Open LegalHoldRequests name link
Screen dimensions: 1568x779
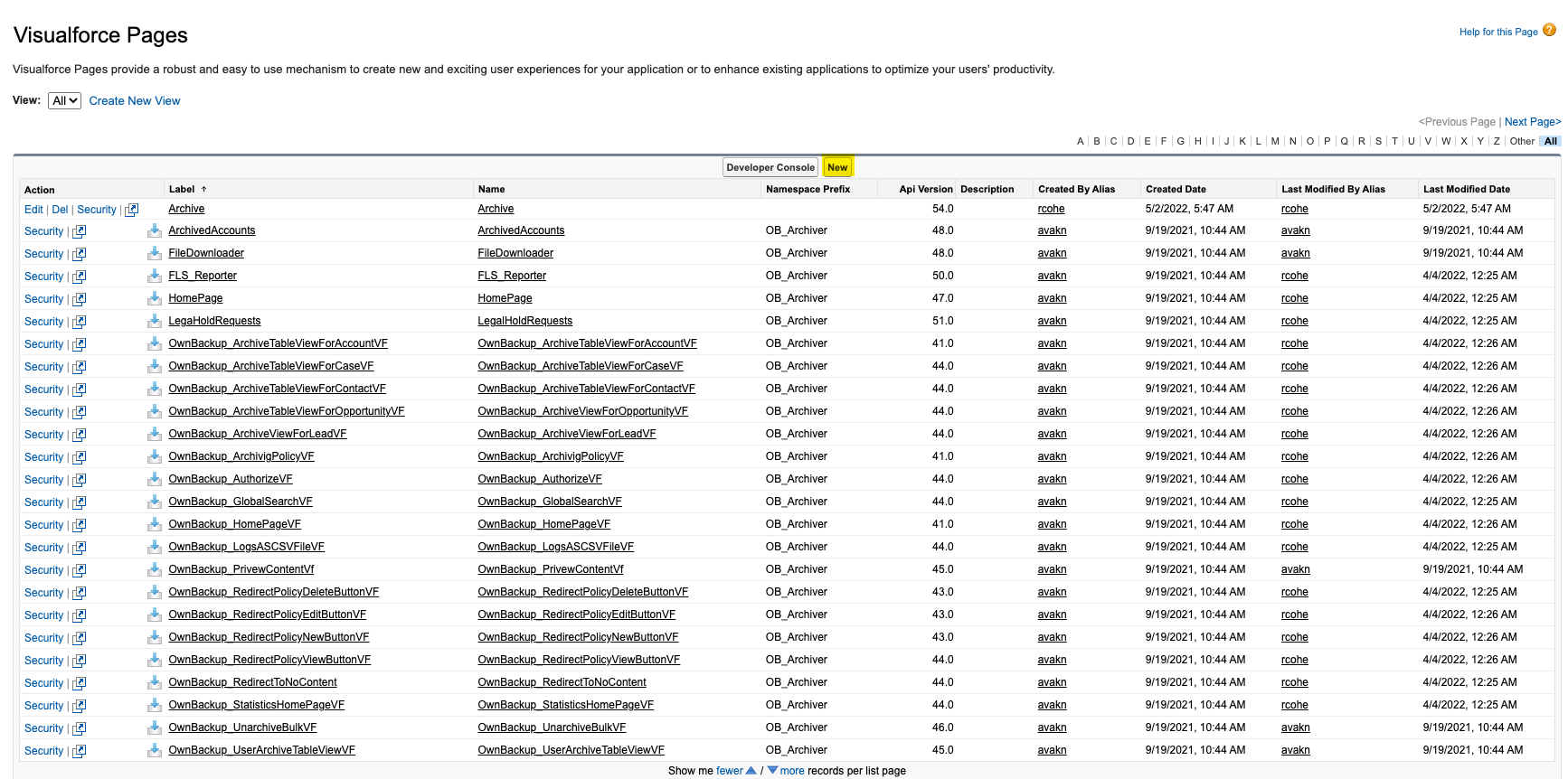(x=524, y=321)
